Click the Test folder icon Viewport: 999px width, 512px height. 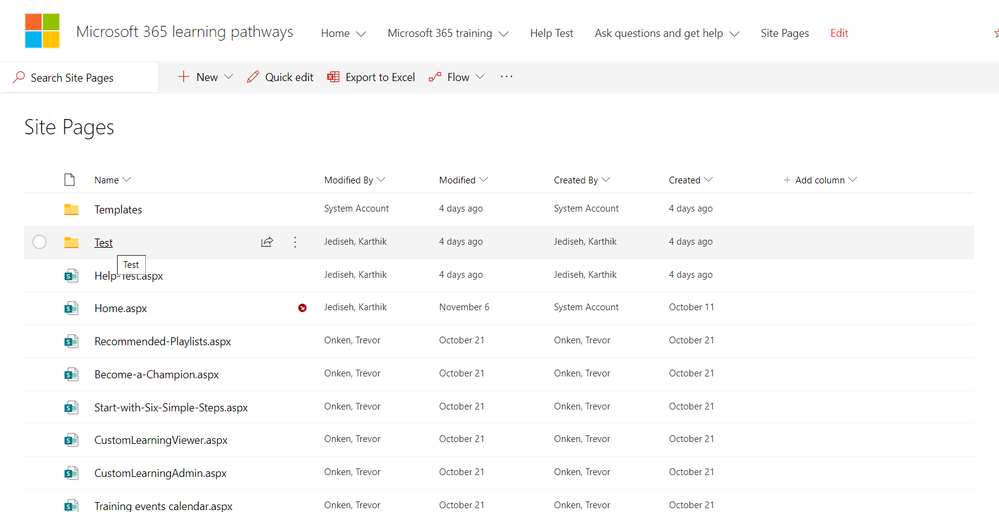[71, 243]
